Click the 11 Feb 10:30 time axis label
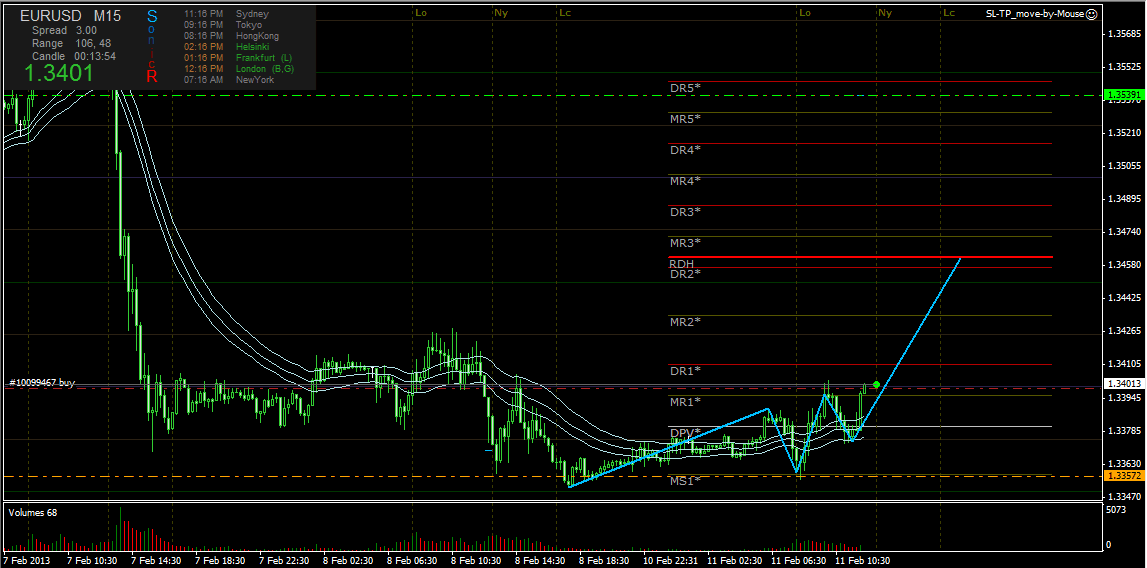Image resolution: width=1147 pixels, height=568 pixels. 863,561
